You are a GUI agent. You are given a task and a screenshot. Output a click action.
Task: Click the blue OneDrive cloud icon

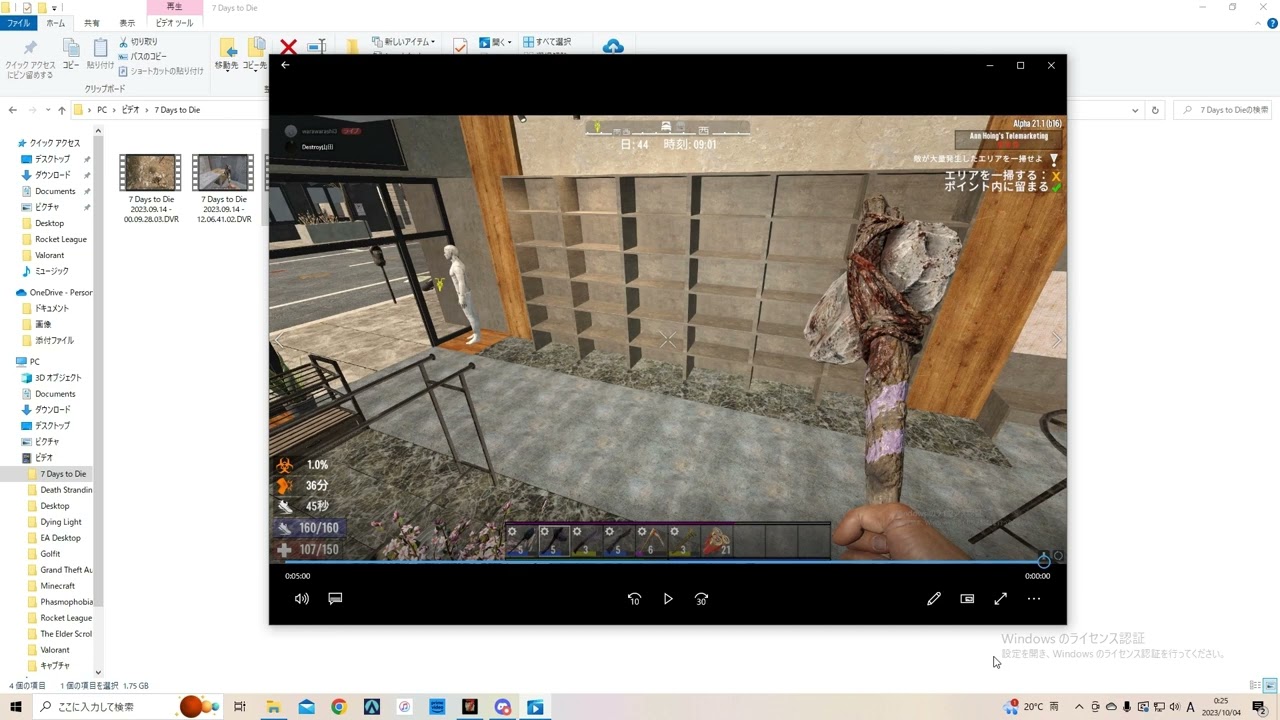click(613, 46)
